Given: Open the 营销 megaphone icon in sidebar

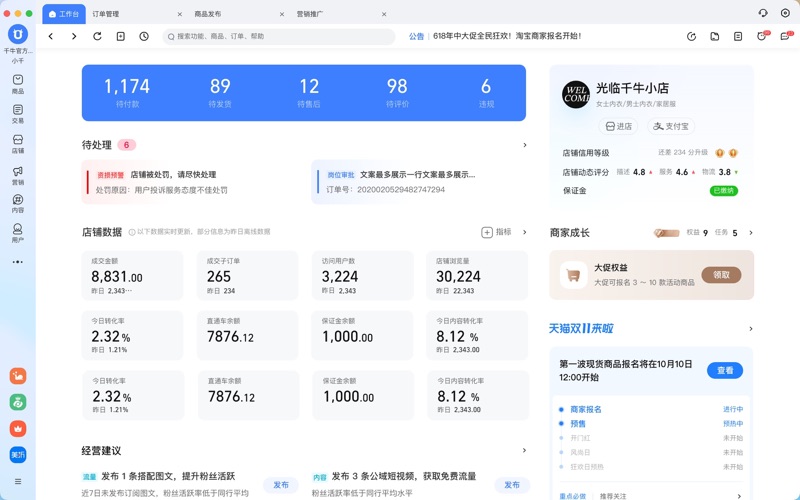Looking at the screenshot, I should click(x=18, y=175).
